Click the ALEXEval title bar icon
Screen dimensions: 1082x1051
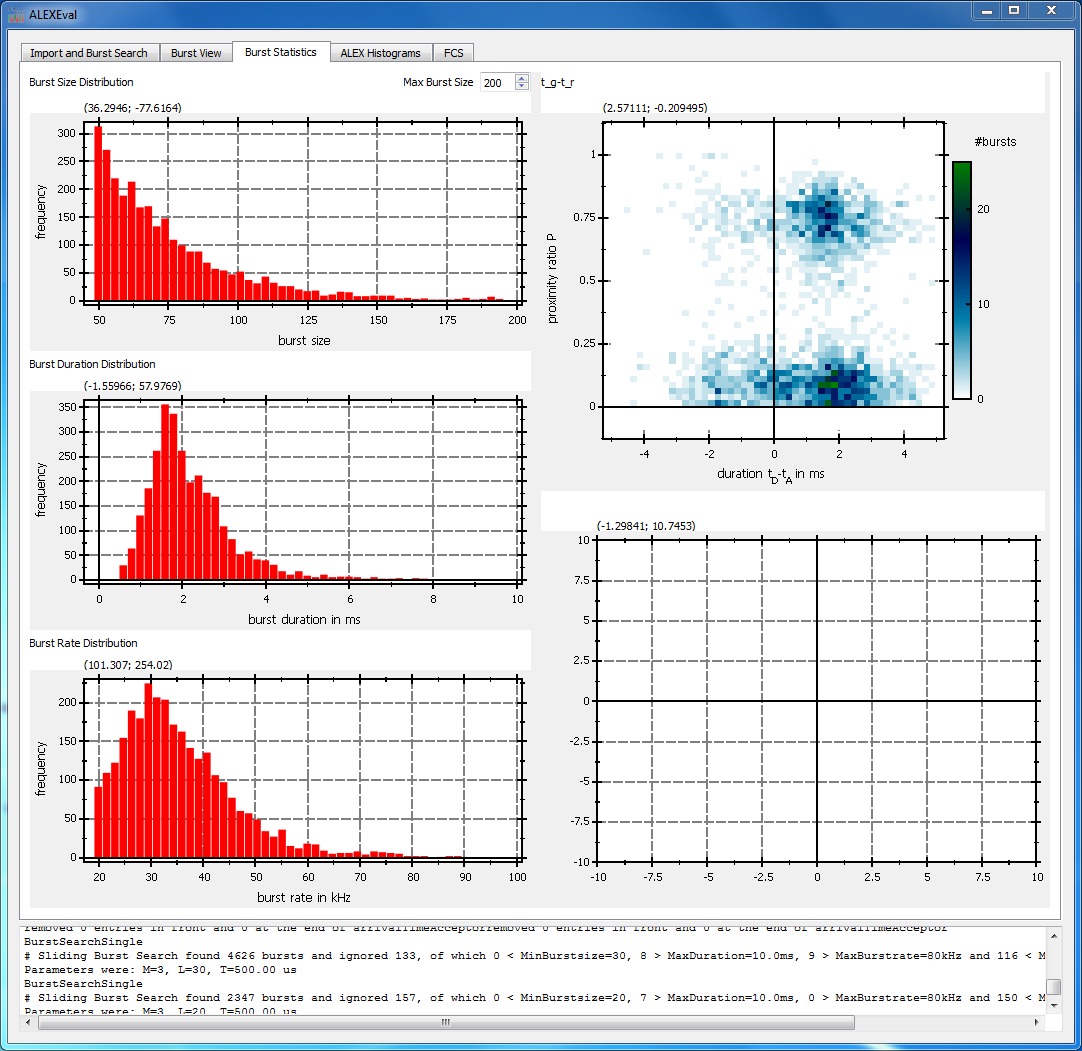pos(16,14)
